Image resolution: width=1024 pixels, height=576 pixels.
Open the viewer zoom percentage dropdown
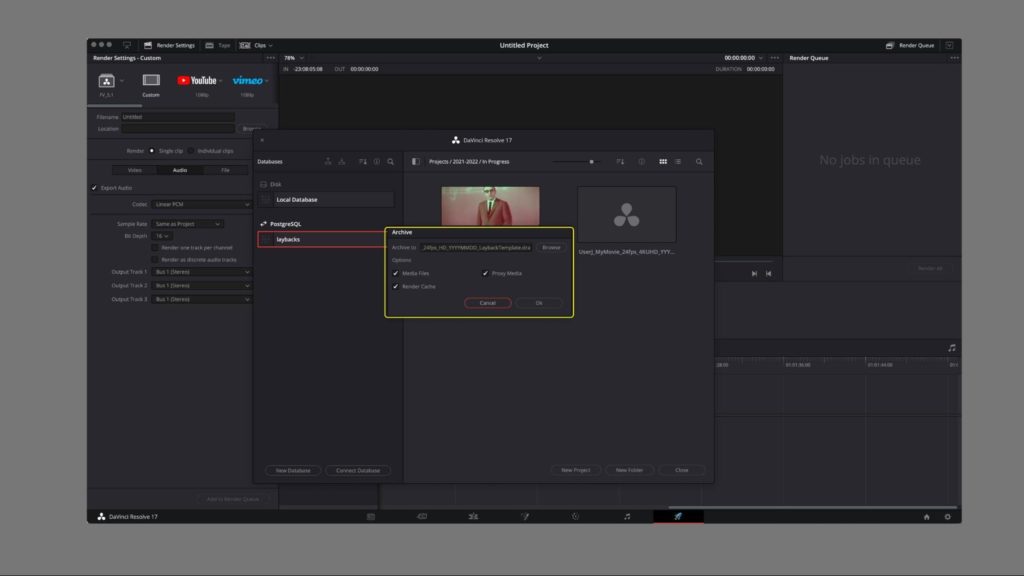pyautogui.click(x=294, y=57)
